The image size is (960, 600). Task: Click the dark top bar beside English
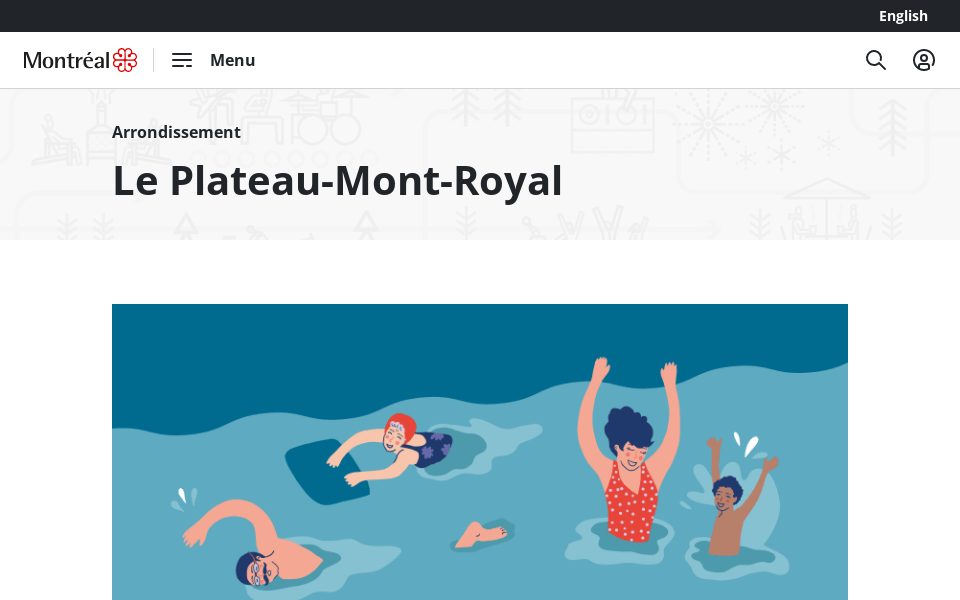point(429,16)
